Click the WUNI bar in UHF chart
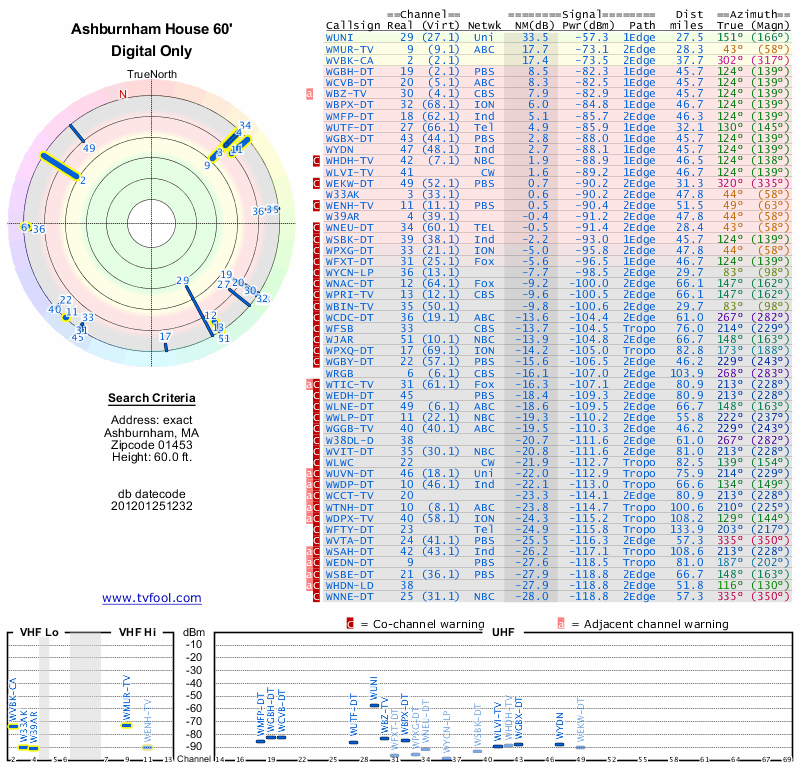 coord(374,705)
